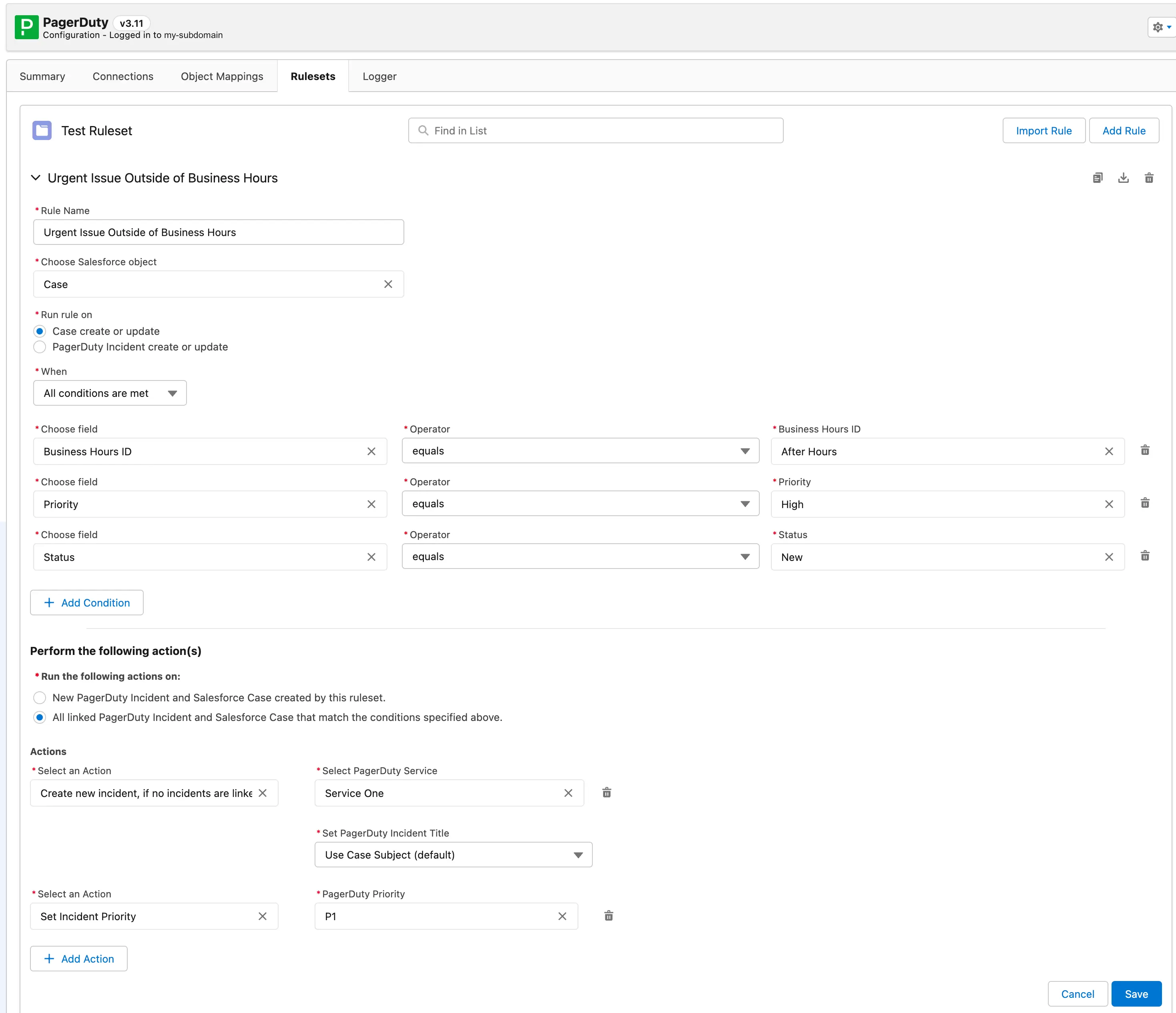Collapse the Urgent Issue rule section
This screenshot has width=1176, height=1013.
point(36,178)
